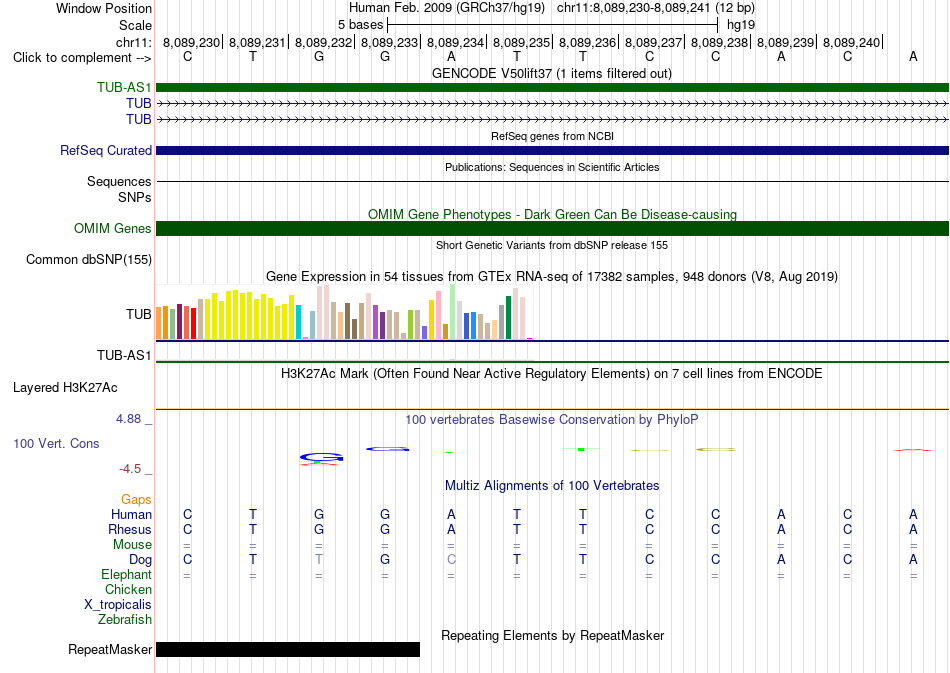The width and height of the screenshot is (950, 673).
Task: Click the TUB label of GTEx track
Action: [138, 314]
